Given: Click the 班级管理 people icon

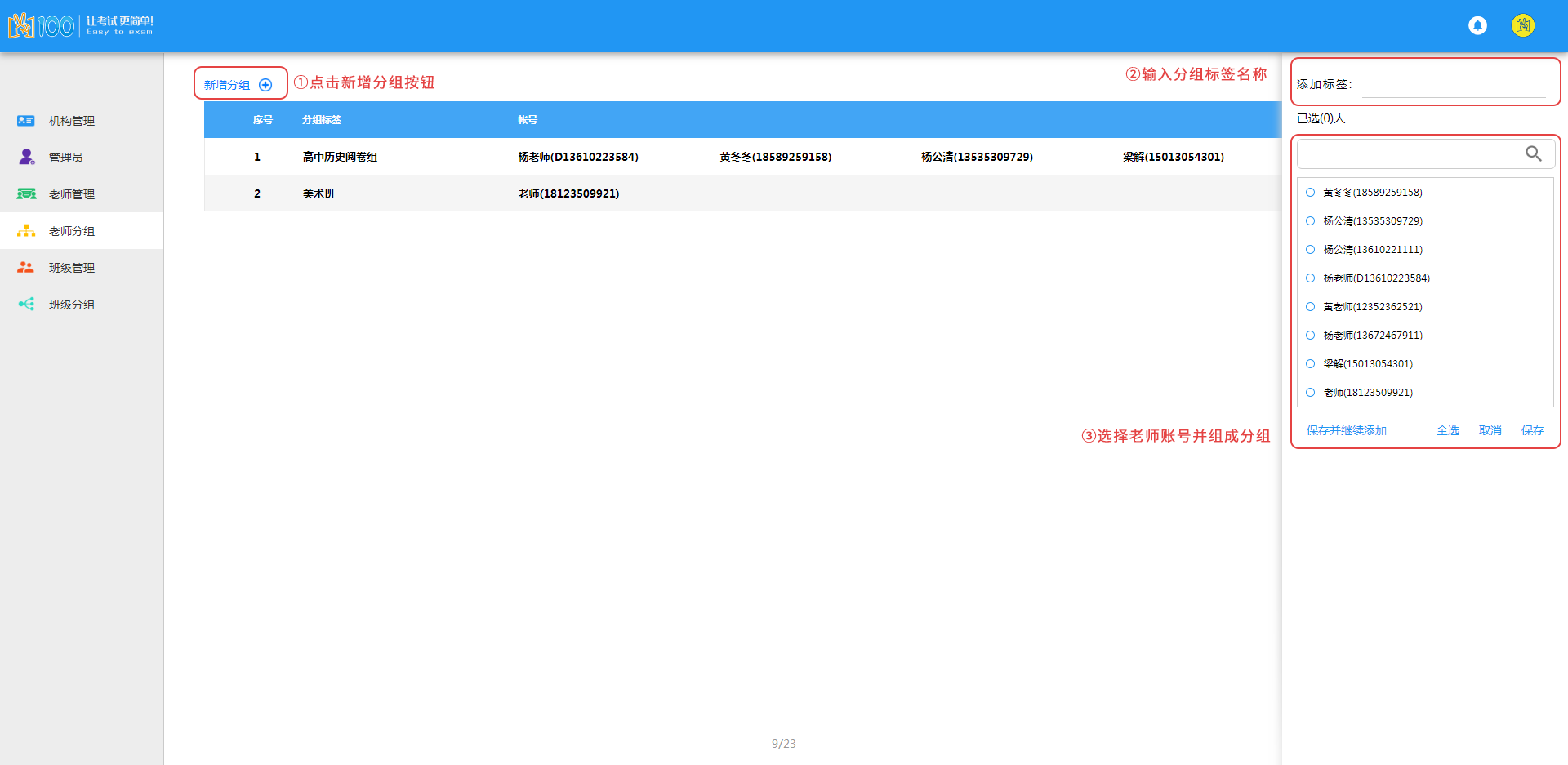Looking at the screenshot, I should pyautogui.click(x=26, y=268).
